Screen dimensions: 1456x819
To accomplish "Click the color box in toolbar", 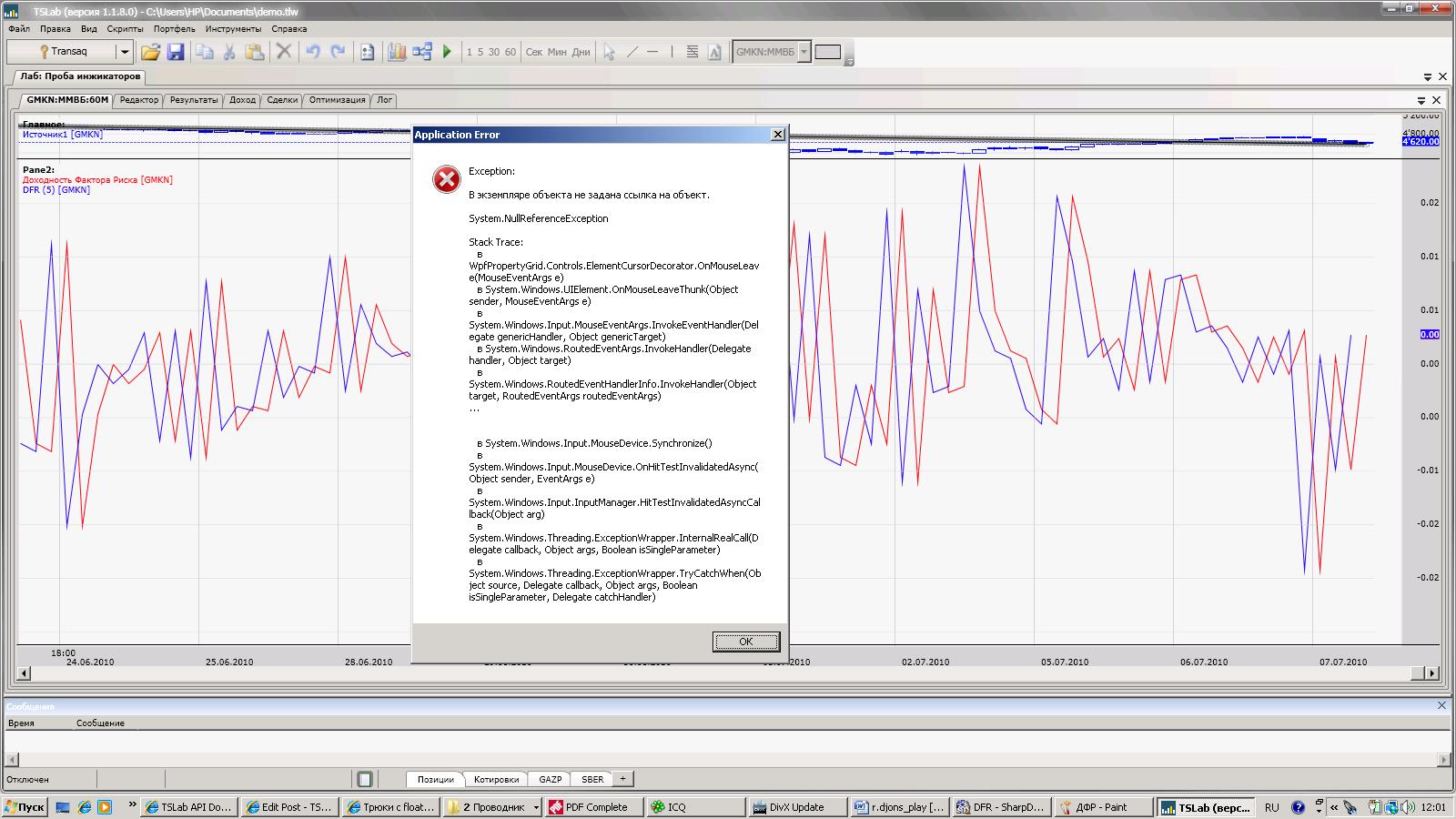I will [x=827, y=52].
